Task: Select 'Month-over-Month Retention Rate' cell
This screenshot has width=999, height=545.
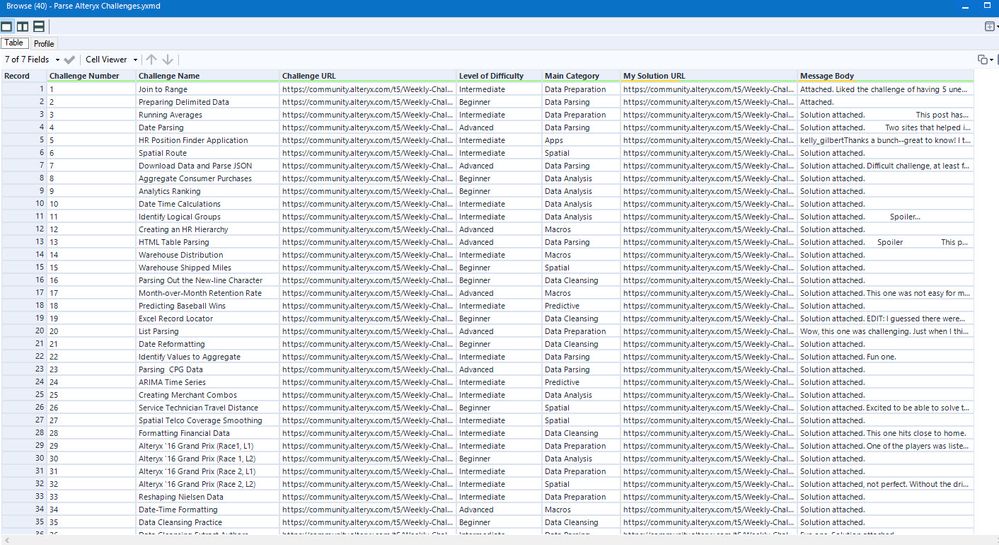Action: pos(208,293)
